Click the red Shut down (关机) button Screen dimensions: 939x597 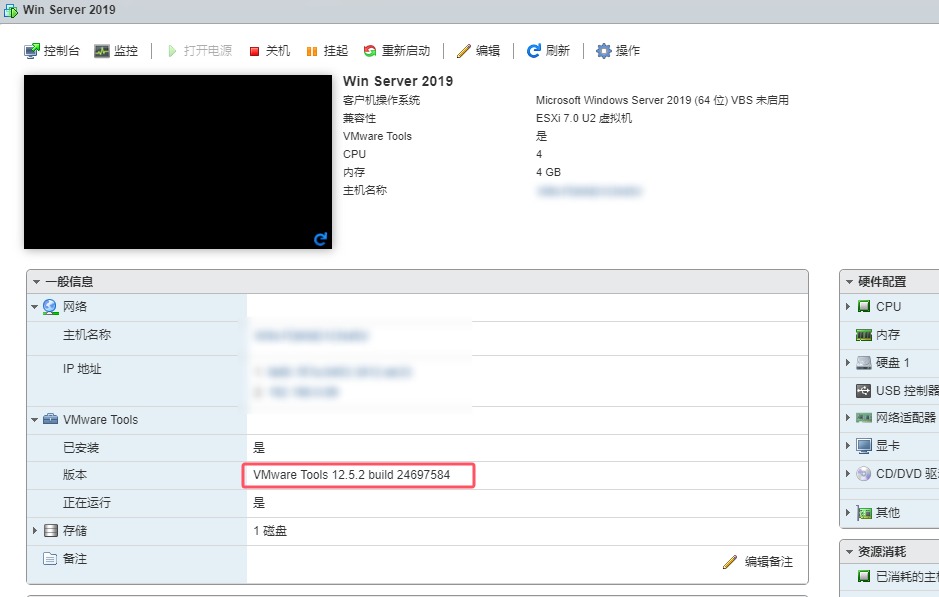[x=269, y=51]
